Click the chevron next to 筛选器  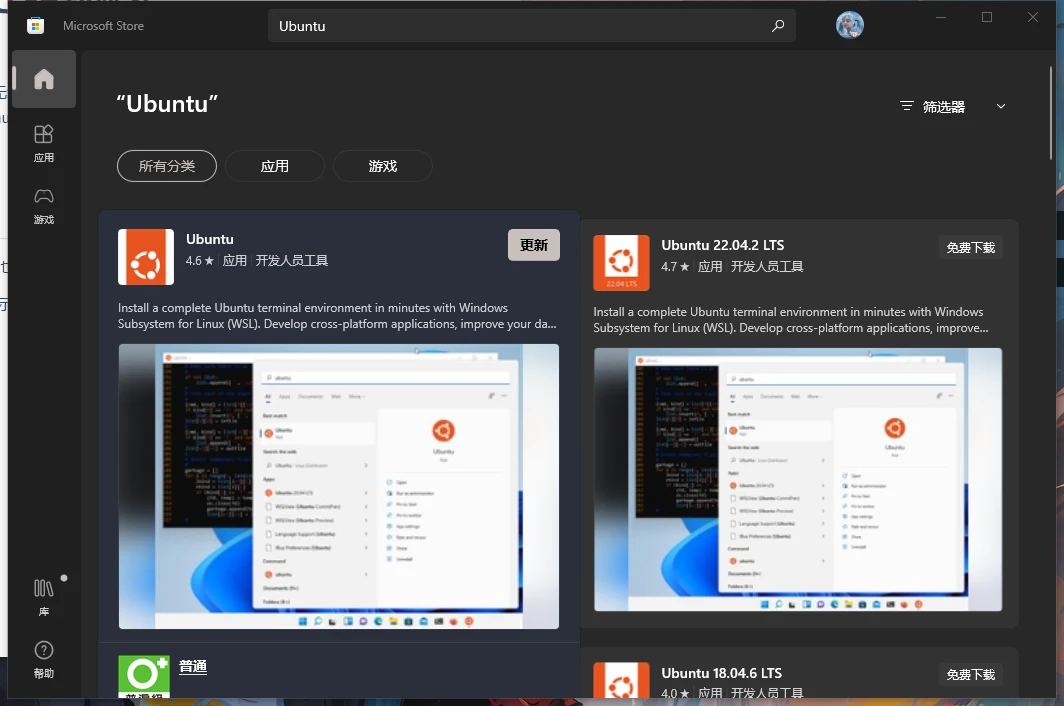1001,106
